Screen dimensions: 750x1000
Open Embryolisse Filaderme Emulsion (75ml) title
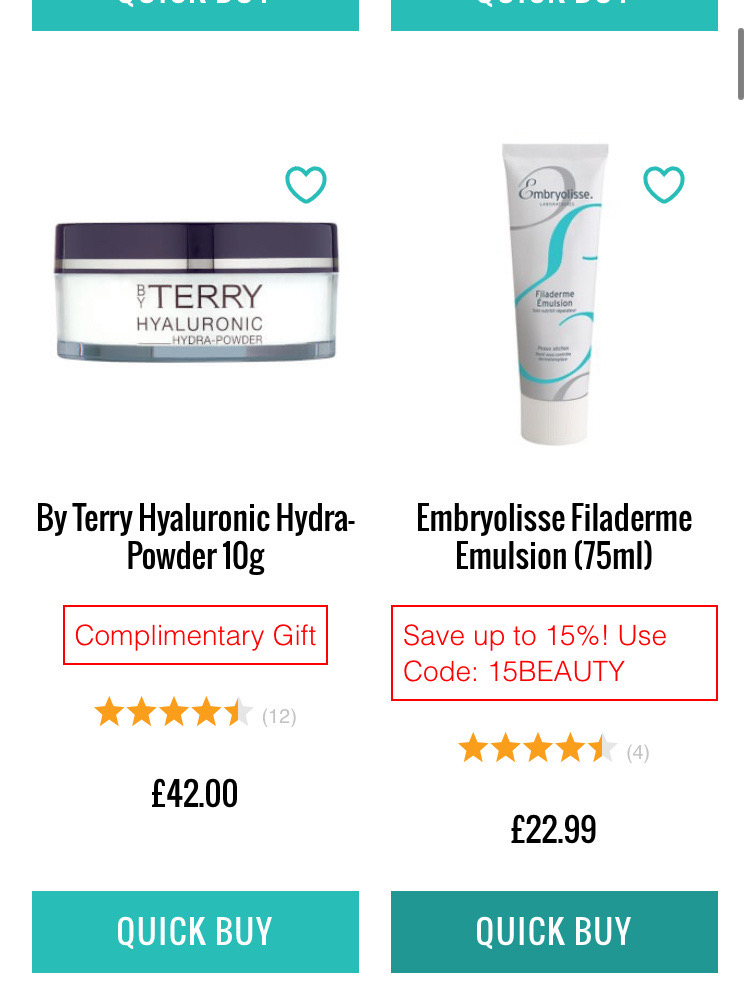click(554, 536)
